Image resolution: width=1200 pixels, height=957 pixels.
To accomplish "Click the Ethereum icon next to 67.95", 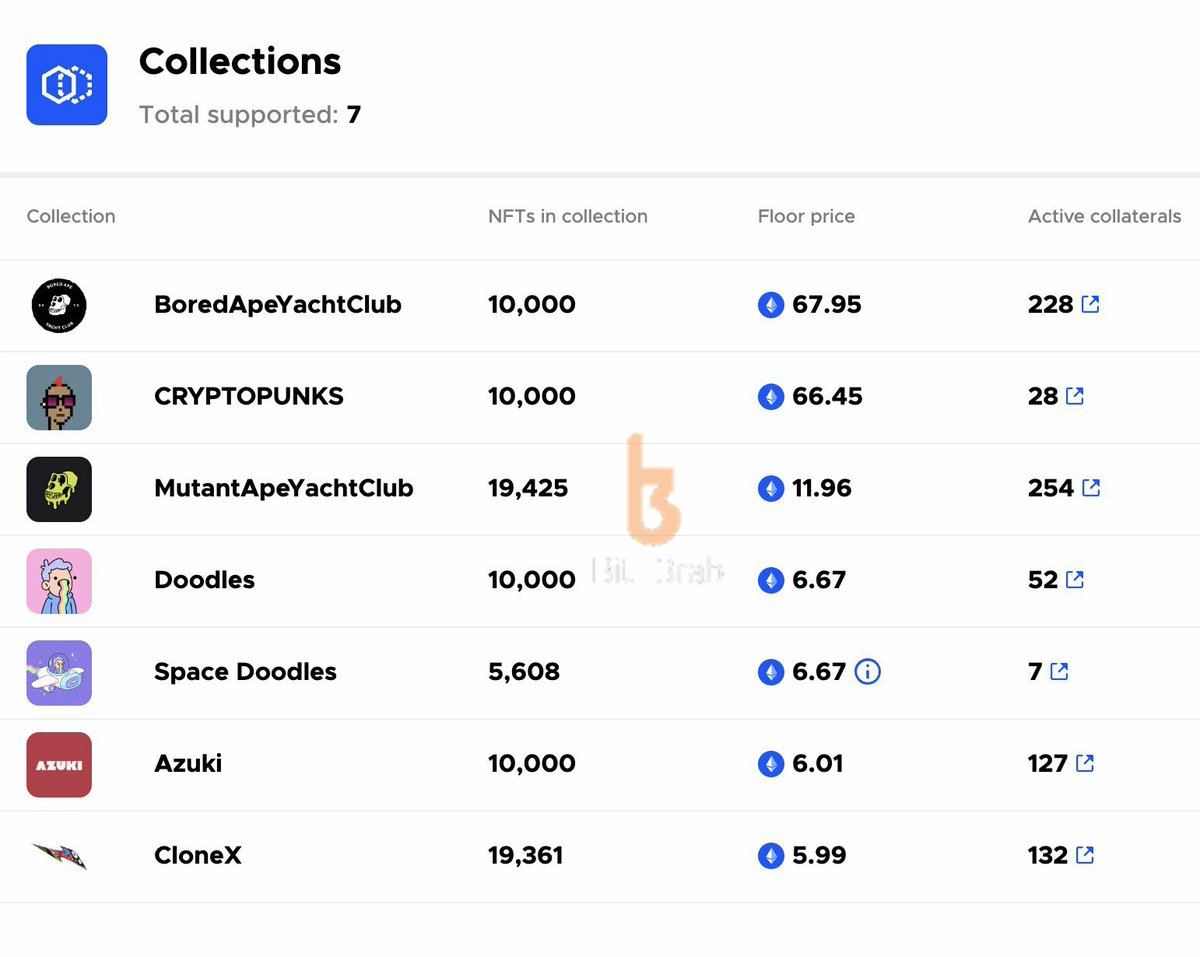I will [771, 305].
